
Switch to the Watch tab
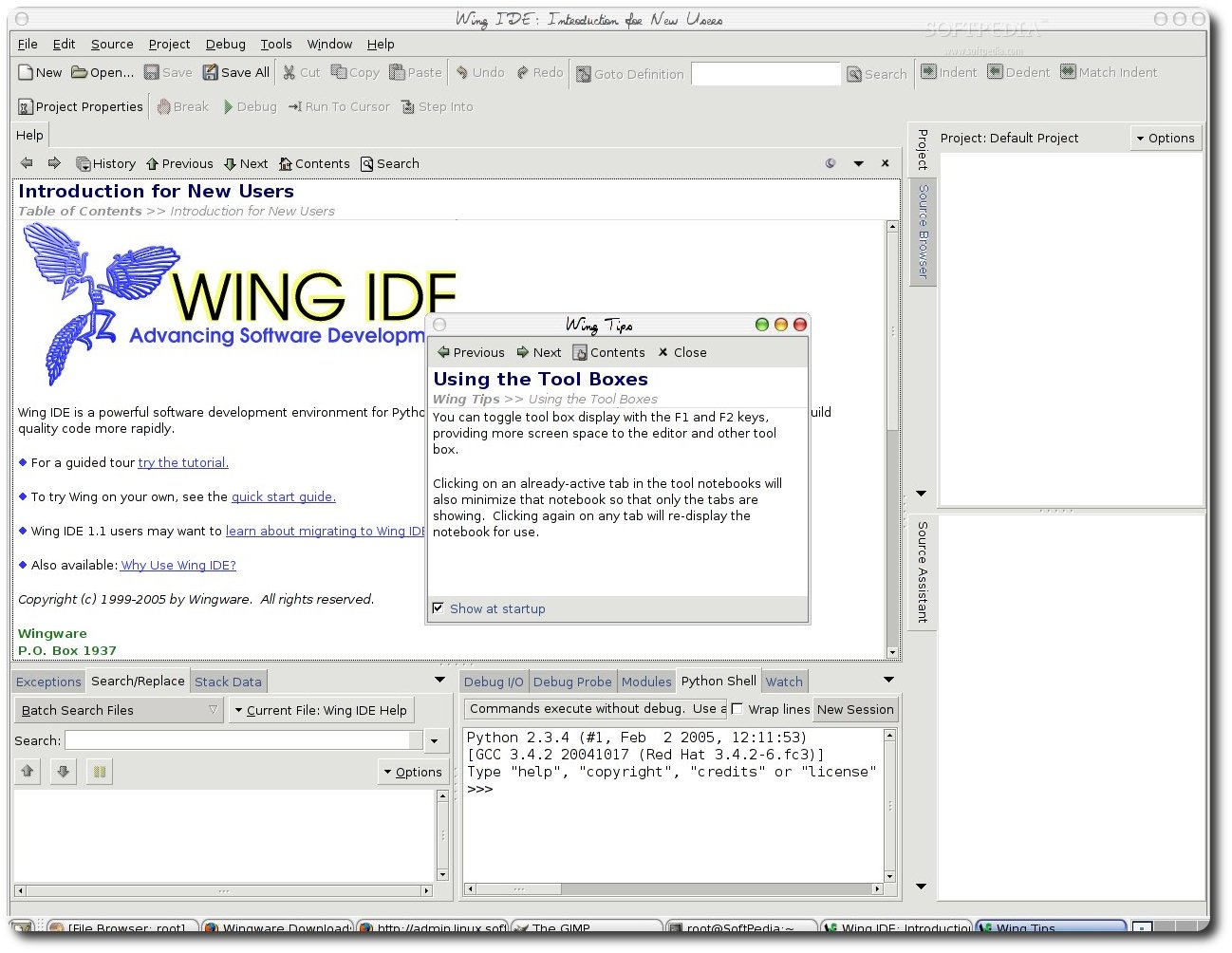[784, 682]
